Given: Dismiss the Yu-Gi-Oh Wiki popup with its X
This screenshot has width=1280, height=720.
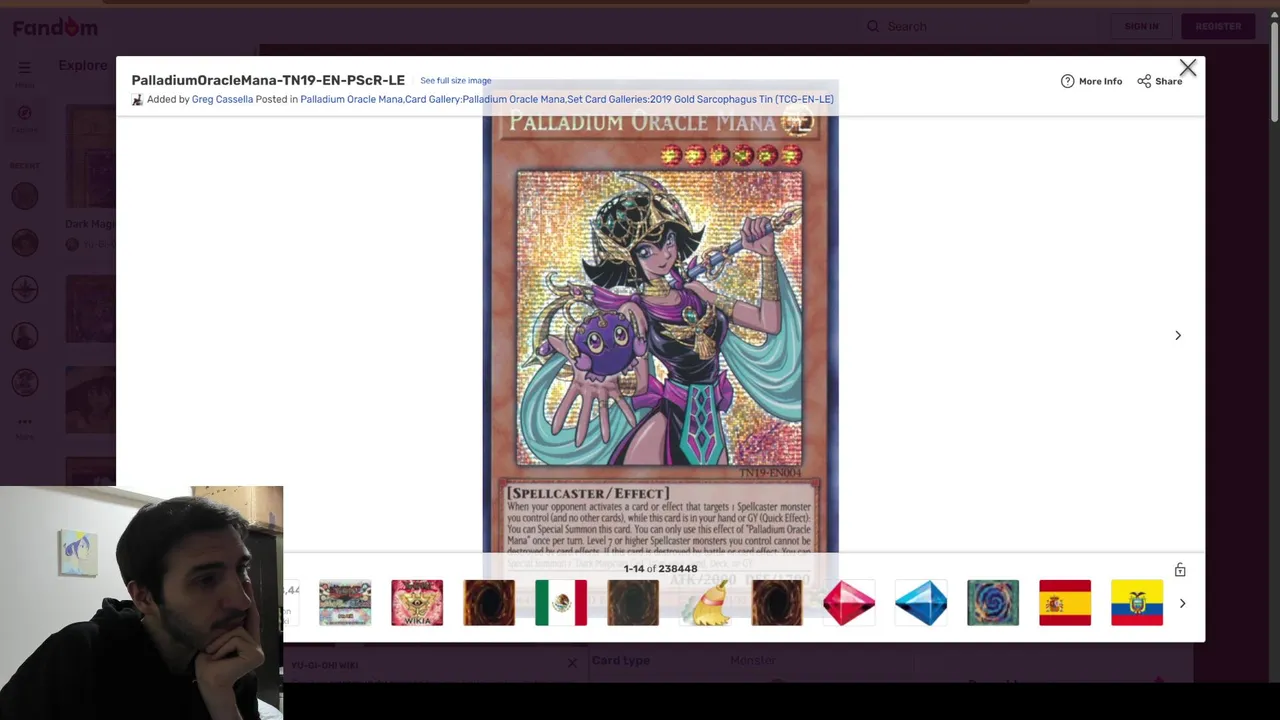Looking at the screenshot, I should 572,663.
